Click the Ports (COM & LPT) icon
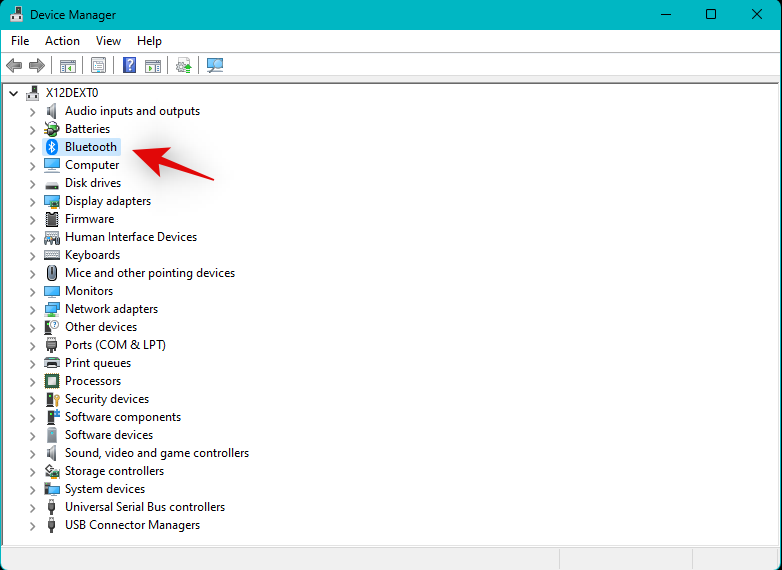This screenshot has width=782, height=570. point(51,345)
